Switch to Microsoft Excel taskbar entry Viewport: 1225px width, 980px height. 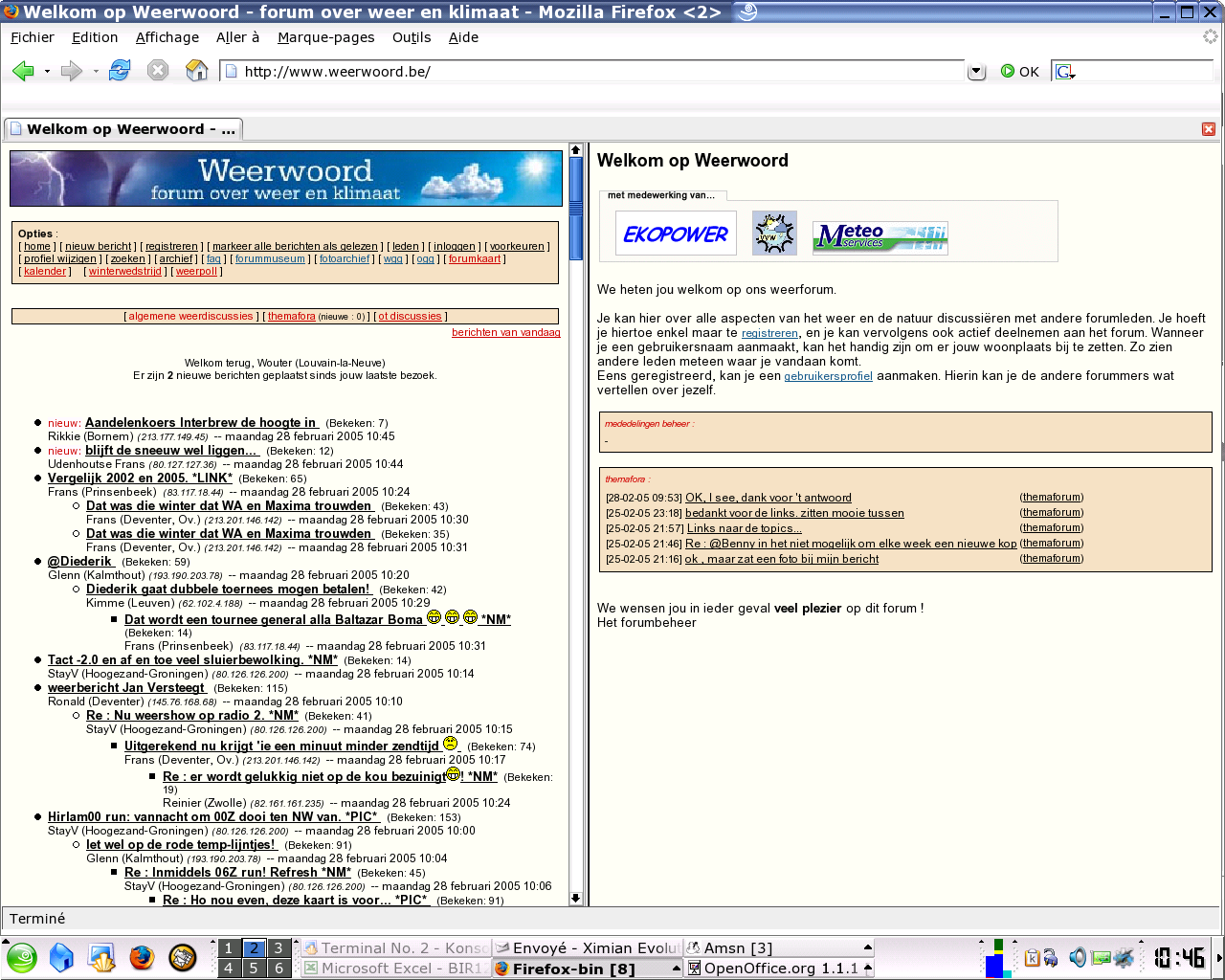click(x=396, y=969)
